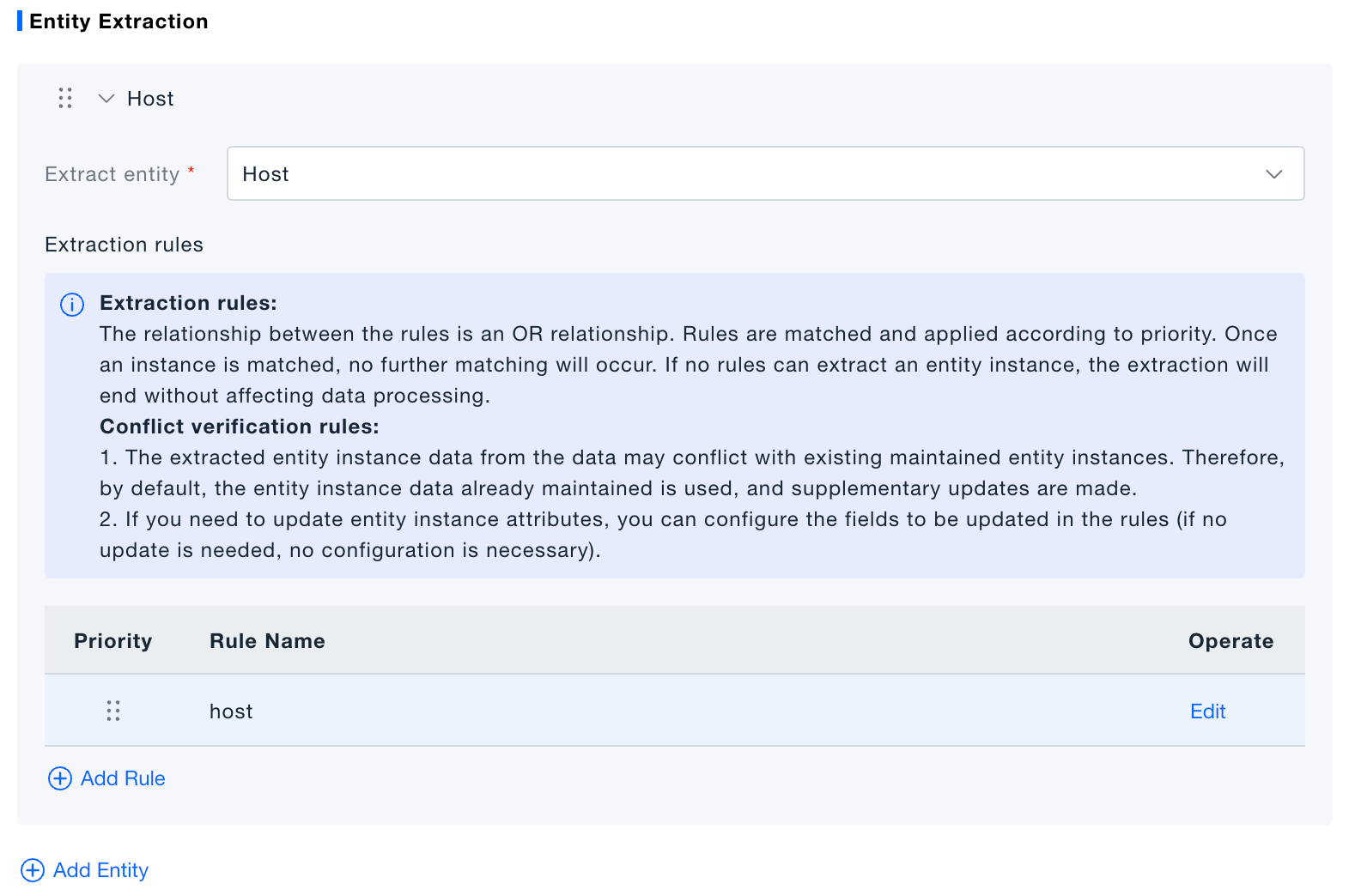Image resolution: width=1355 pixels, height=896 pixels.
Task: Click the info icon in Extraction rules notice
Action: point(72,305)
